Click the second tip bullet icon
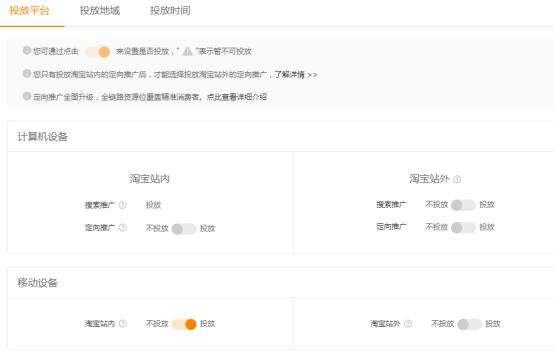Viewport: 554px width, 360px height. tap(26, 73)
